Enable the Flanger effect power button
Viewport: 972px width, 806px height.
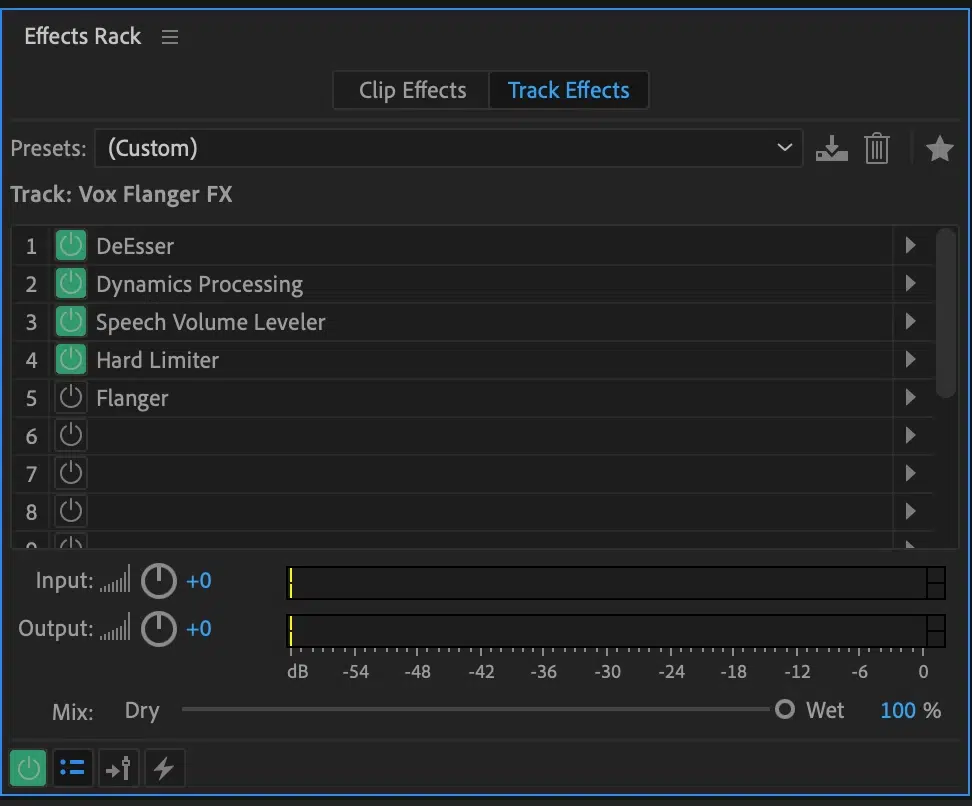[x=71, y=397]
